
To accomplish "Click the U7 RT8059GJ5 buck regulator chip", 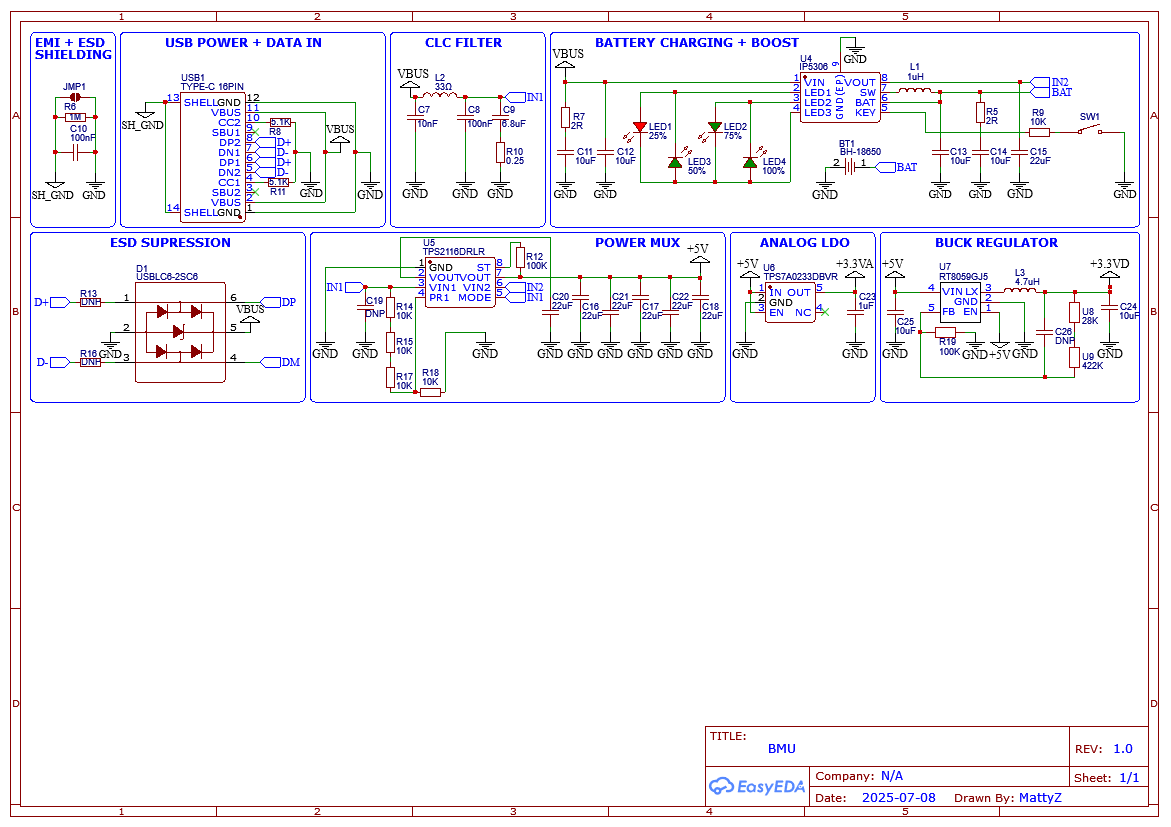I will tap(960, 302).
